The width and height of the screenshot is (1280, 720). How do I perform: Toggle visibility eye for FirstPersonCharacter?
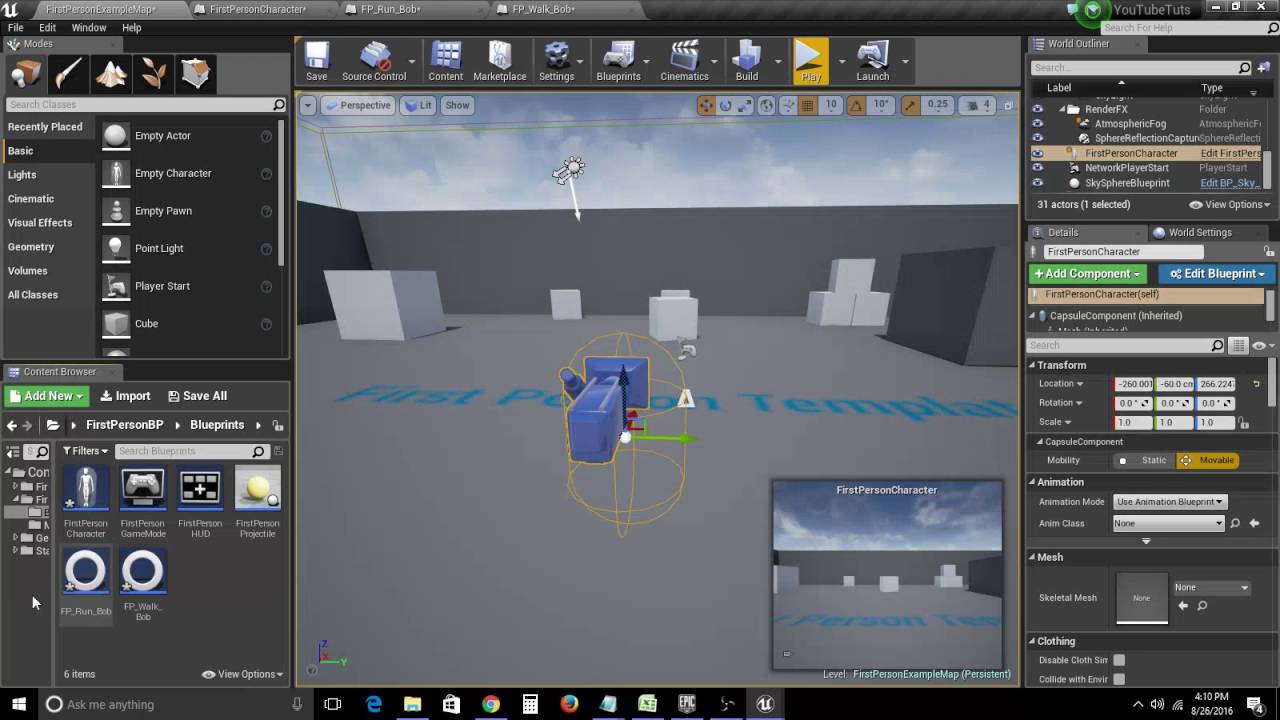(x=1038, y=153)
